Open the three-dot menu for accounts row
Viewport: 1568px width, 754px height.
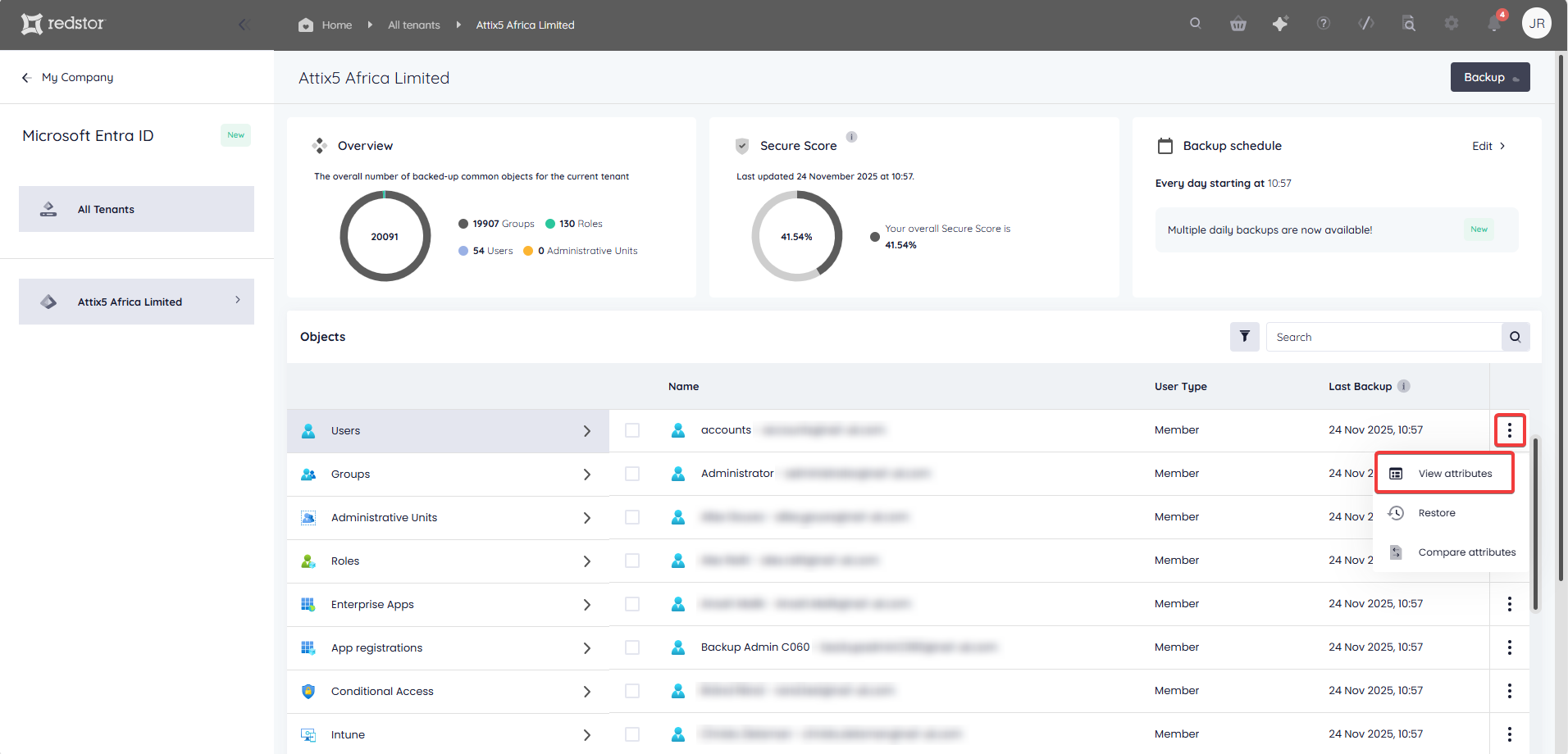(x=1510, y=430)
